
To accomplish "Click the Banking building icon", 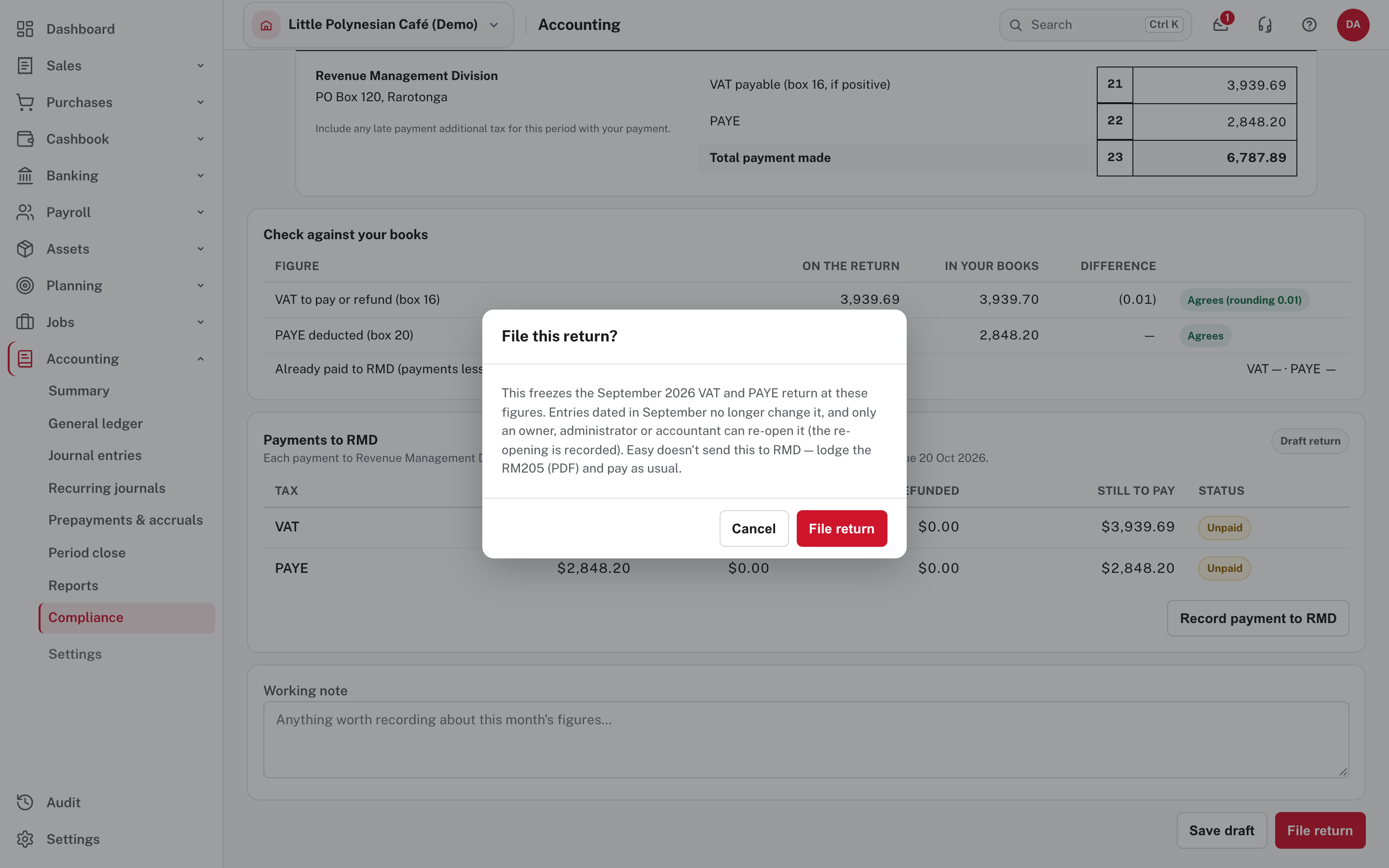I will 25,176.
